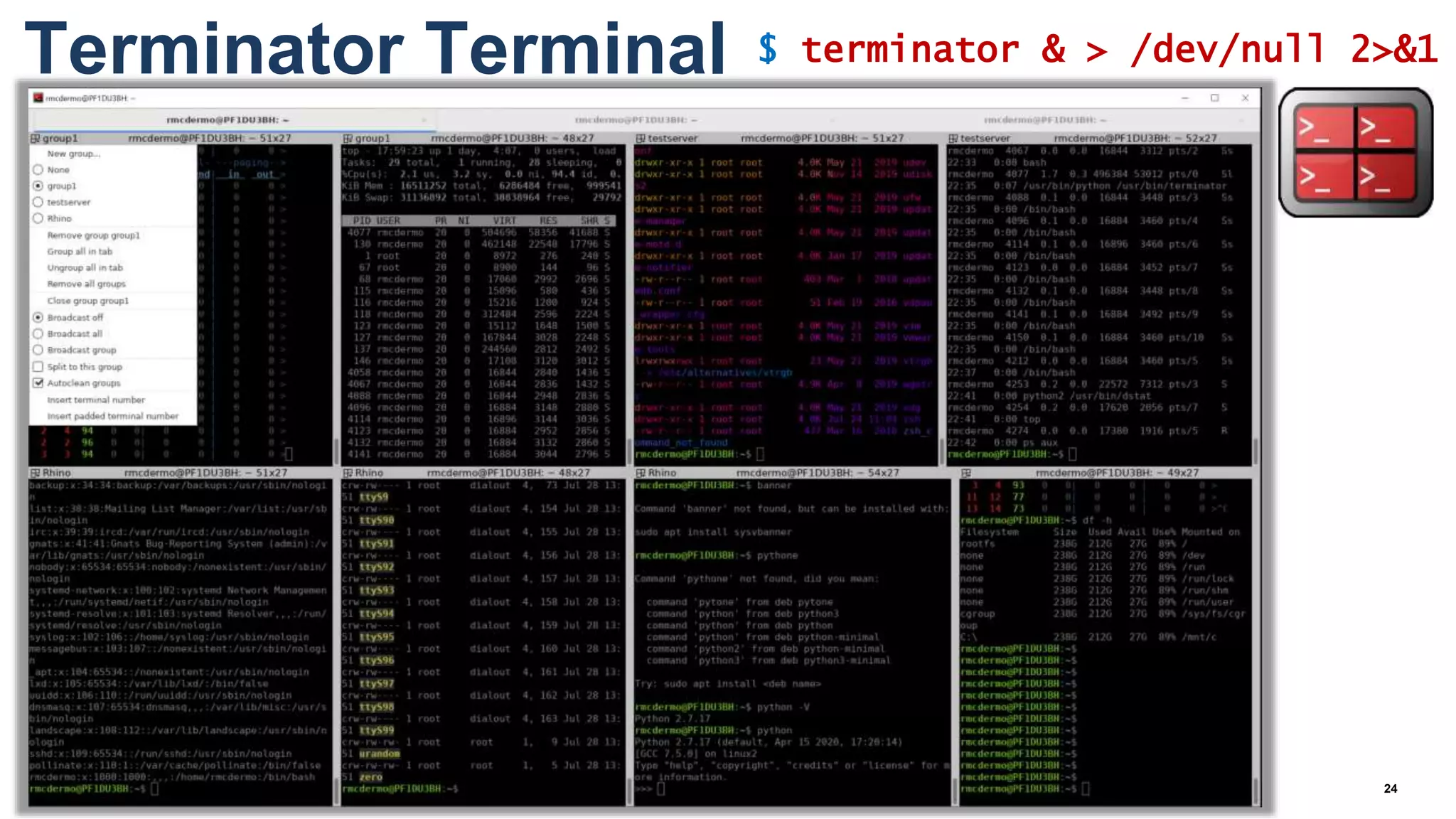Click scrollbar of Rhino 51x27 terminal

336,791
